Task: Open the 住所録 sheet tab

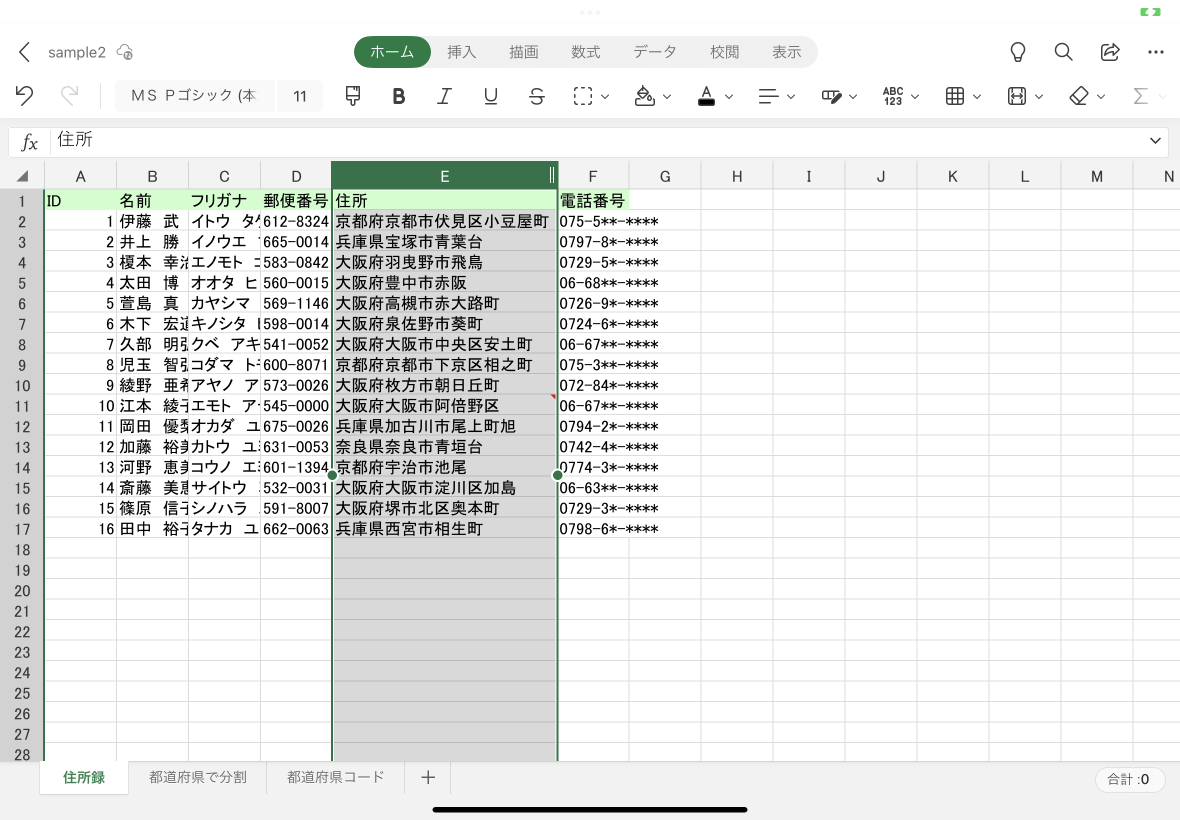Action: click(84, 777)
